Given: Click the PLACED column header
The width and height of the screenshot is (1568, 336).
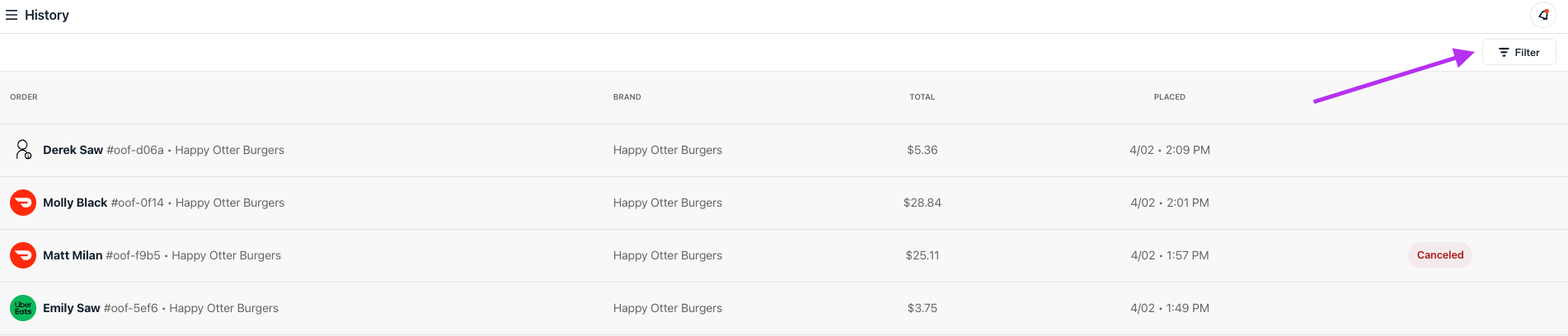Looking at the screenshot, I should pyautogui.click(x=1169, y=97).
